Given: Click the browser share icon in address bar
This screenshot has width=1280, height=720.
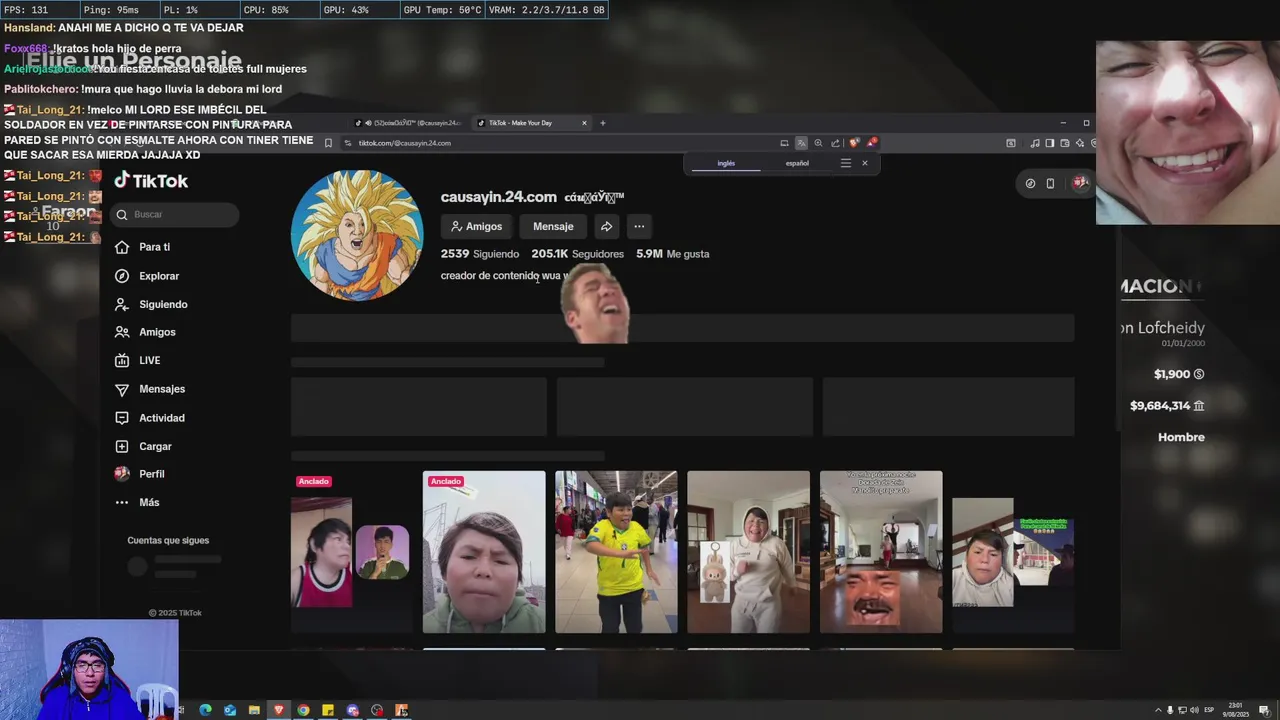Looking at the screenshot, I should pyautogui.click(x=835, y=143).
